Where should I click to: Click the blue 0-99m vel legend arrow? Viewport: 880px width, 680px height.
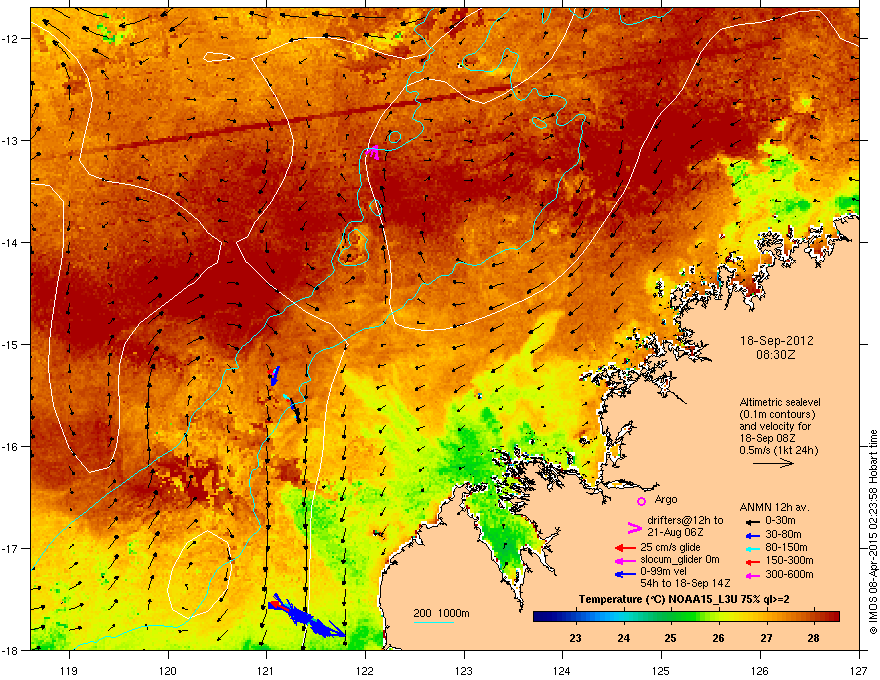(625, 574)
